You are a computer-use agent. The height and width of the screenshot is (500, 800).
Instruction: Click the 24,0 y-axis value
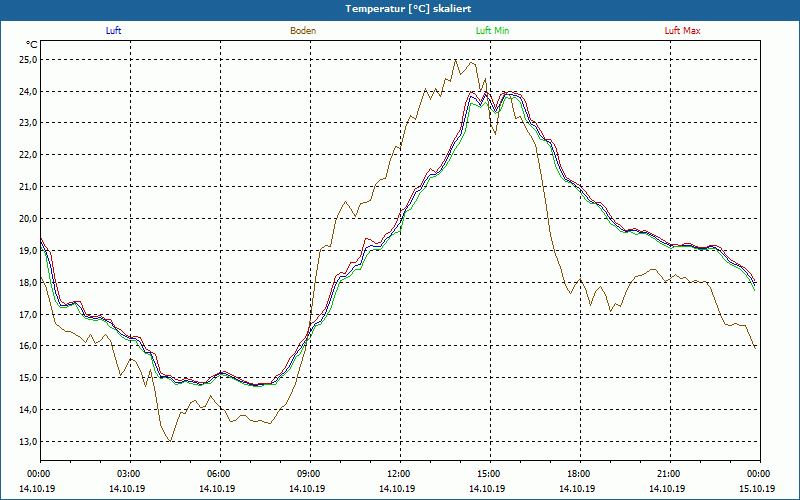click(x=29, y=92)
